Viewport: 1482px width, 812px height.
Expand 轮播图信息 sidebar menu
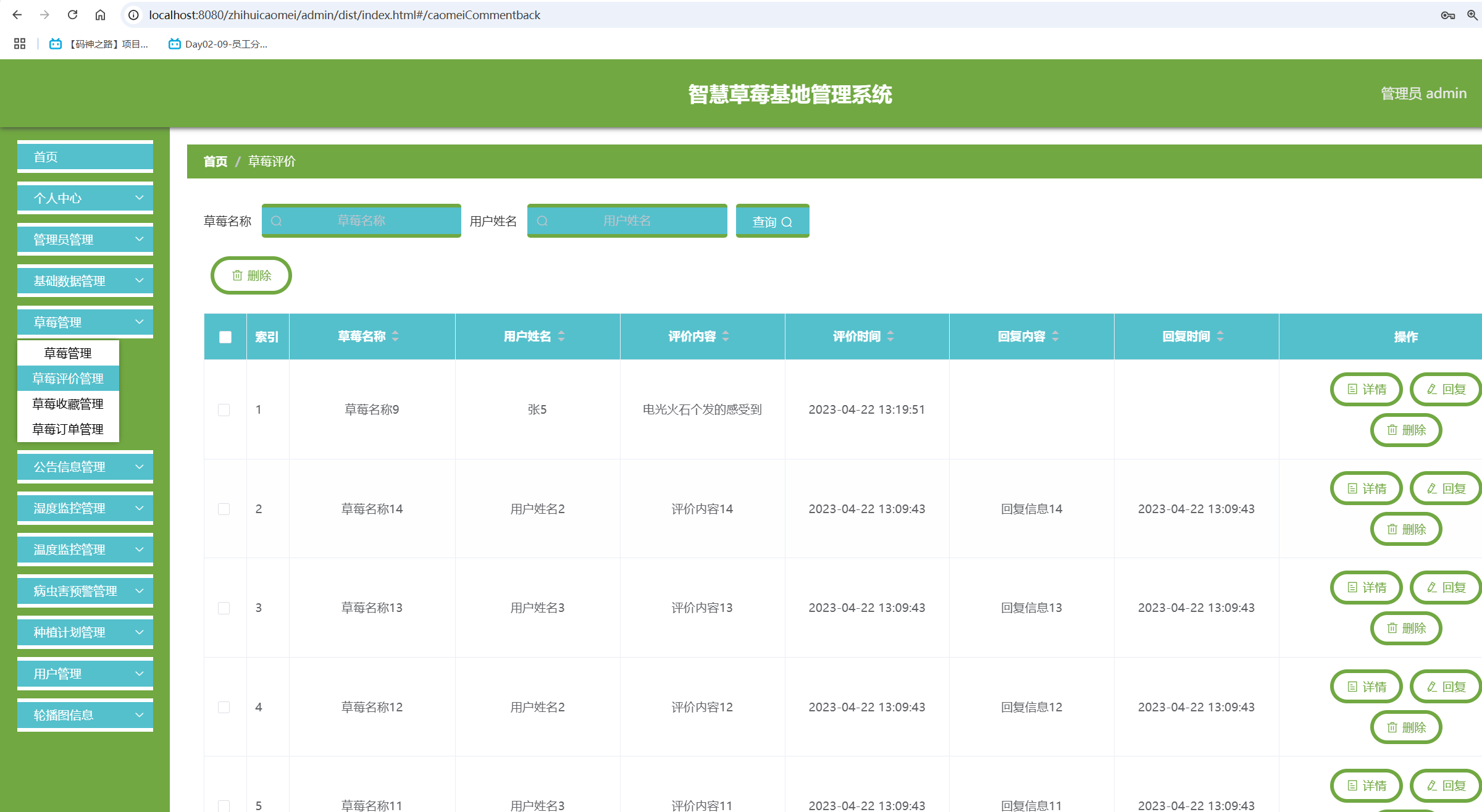(85, 715)
